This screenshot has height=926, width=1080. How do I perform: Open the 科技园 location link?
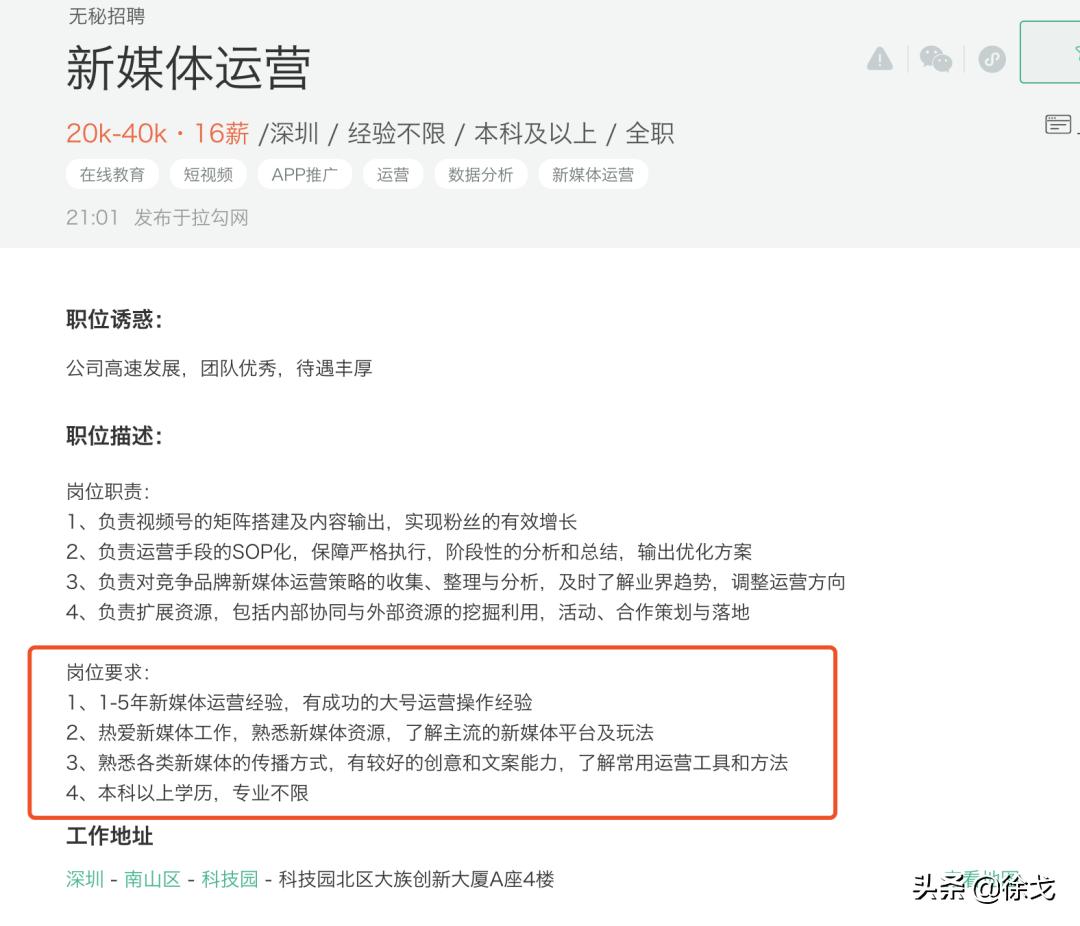click(229, 879)
